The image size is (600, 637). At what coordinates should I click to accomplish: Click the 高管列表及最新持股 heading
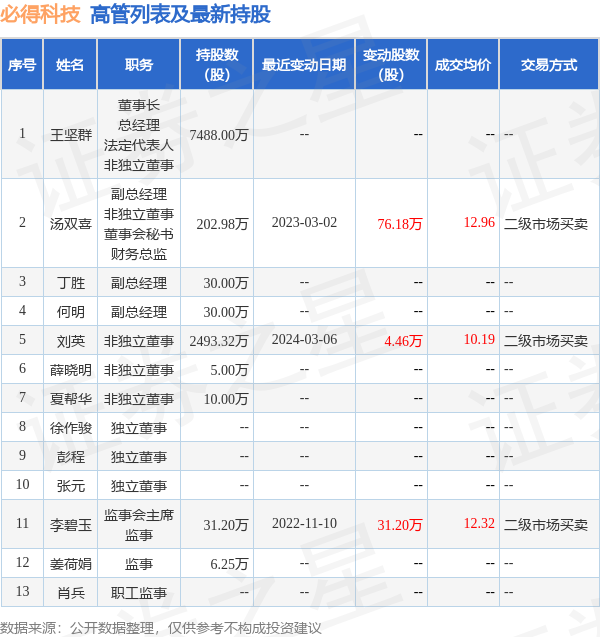coord(180,14)
